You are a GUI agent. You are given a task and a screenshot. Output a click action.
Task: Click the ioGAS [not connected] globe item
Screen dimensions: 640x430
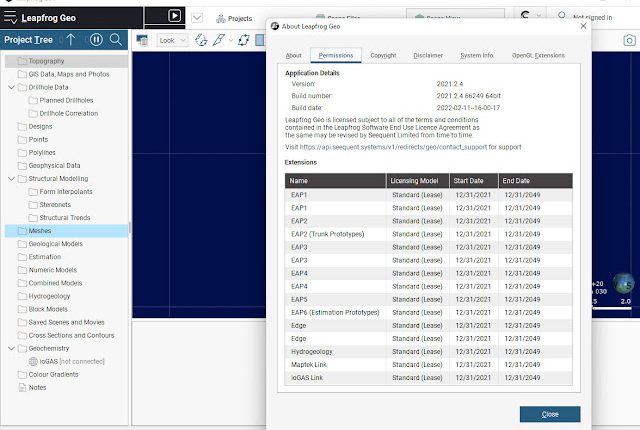click(67, 361)
